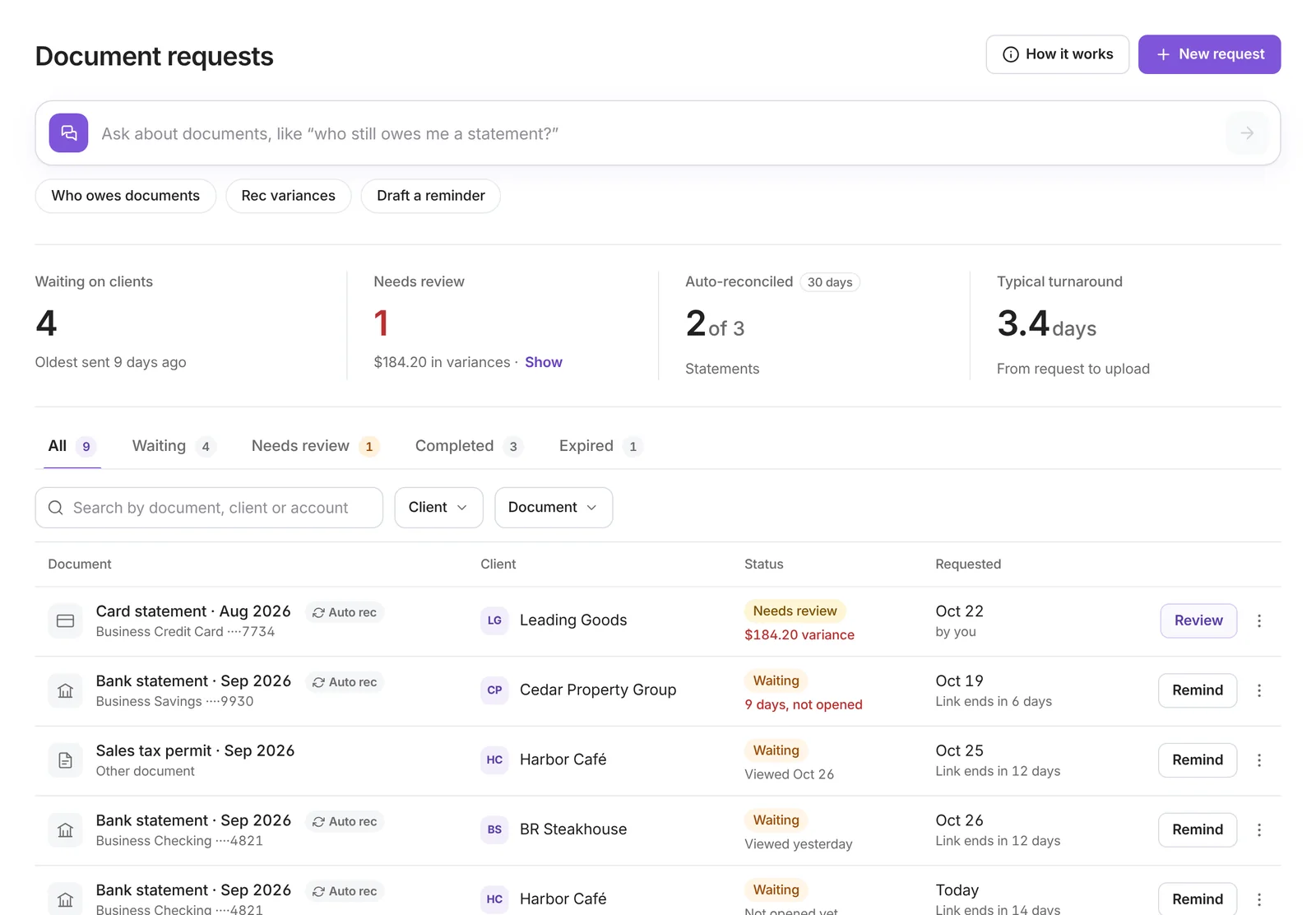The width and height of the screenshot is (1316, 915).
Task: Switch to the Completed tab
Action: [469, 446]
